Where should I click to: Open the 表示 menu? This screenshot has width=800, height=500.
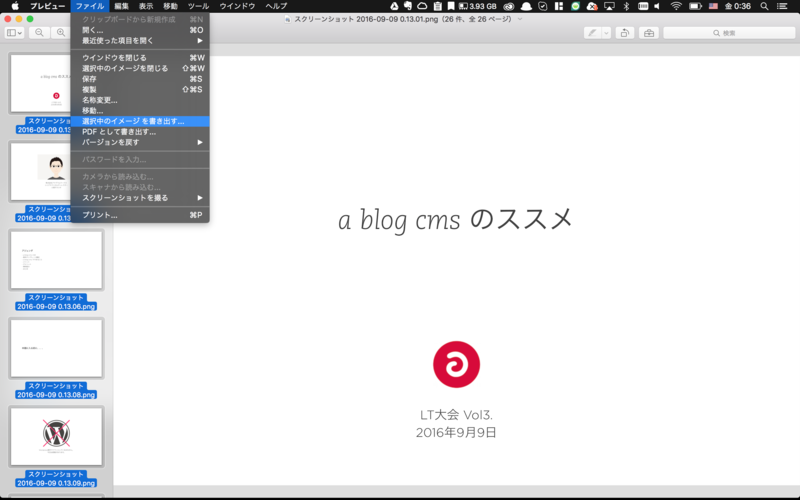click(x=146, y=6)
